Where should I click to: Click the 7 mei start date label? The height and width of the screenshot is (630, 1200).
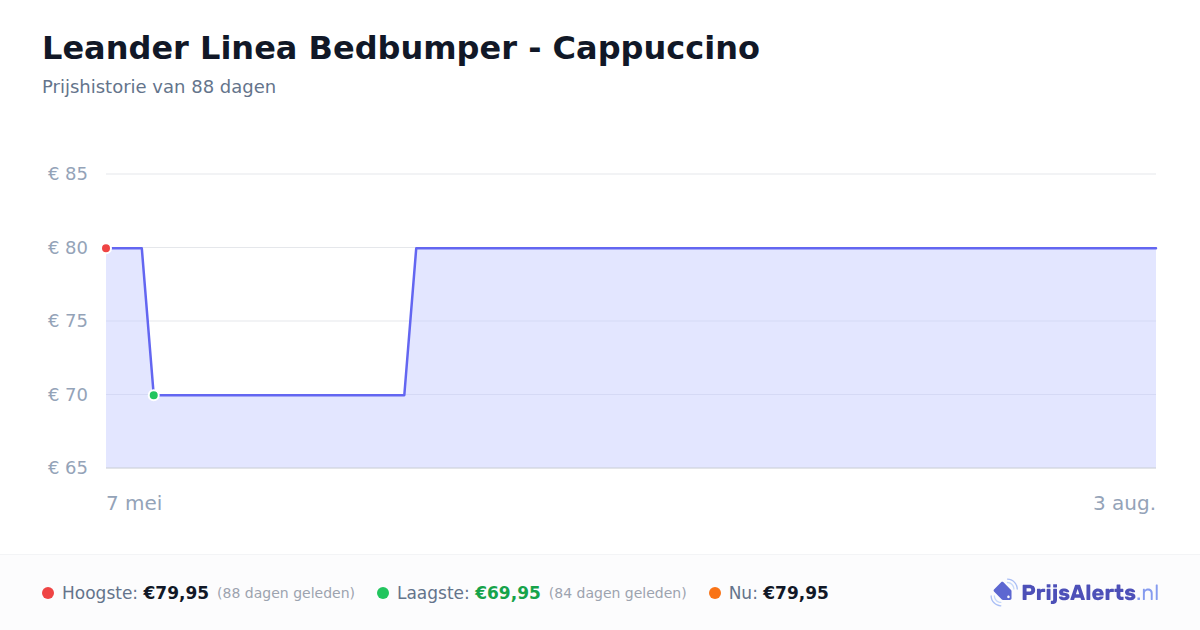(134, 503)
